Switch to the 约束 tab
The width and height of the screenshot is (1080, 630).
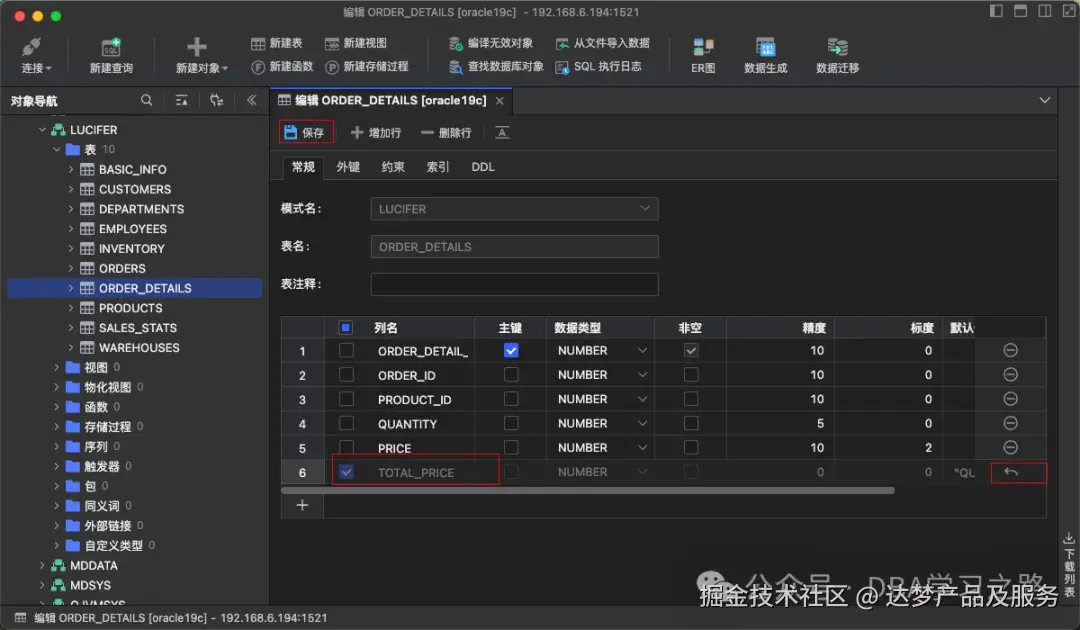tap(393, 167)
